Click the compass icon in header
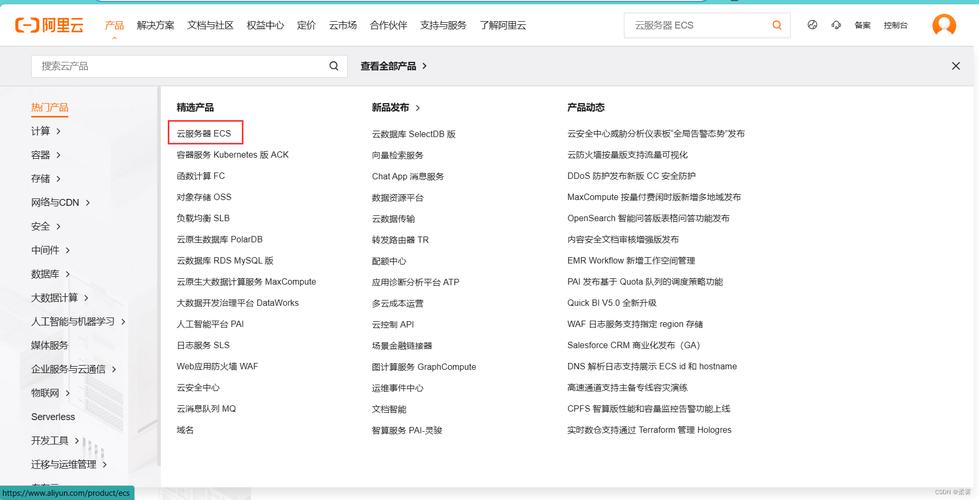The height and width of the screenshot is (500, 979). 812,25
